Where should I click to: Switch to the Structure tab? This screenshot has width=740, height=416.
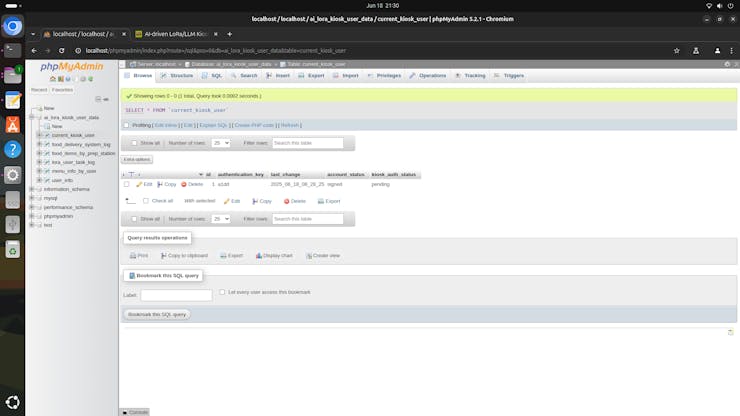click(x=177, y=76)
